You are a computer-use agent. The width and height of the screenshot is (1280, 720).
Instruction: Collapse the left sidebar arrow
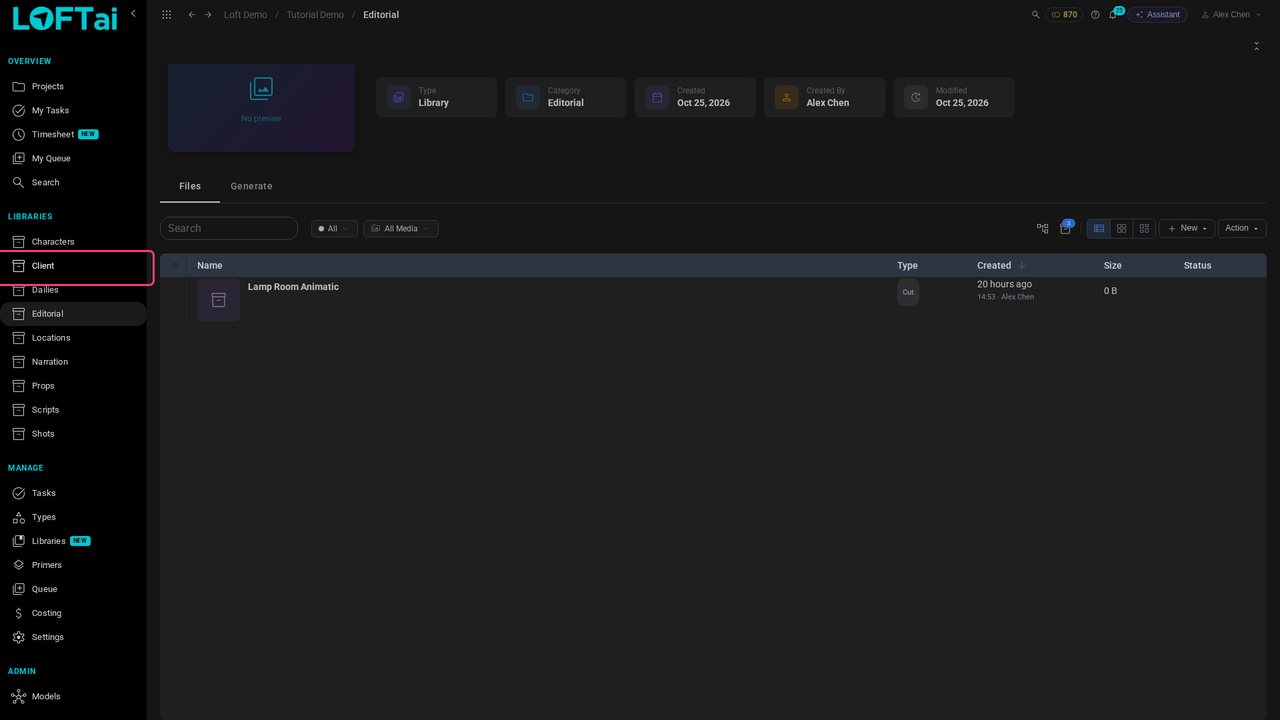[x=133, y=14]
